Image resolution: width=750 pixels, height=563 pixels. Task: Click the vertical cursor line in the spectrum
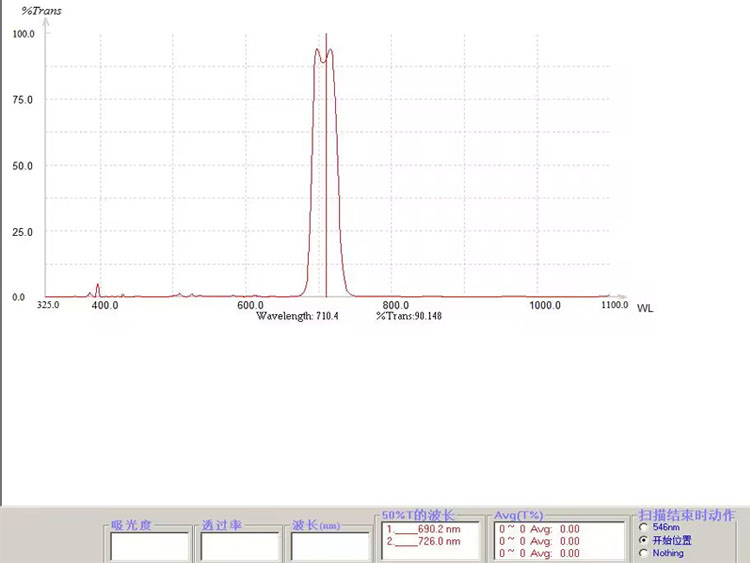pos(326,165)
